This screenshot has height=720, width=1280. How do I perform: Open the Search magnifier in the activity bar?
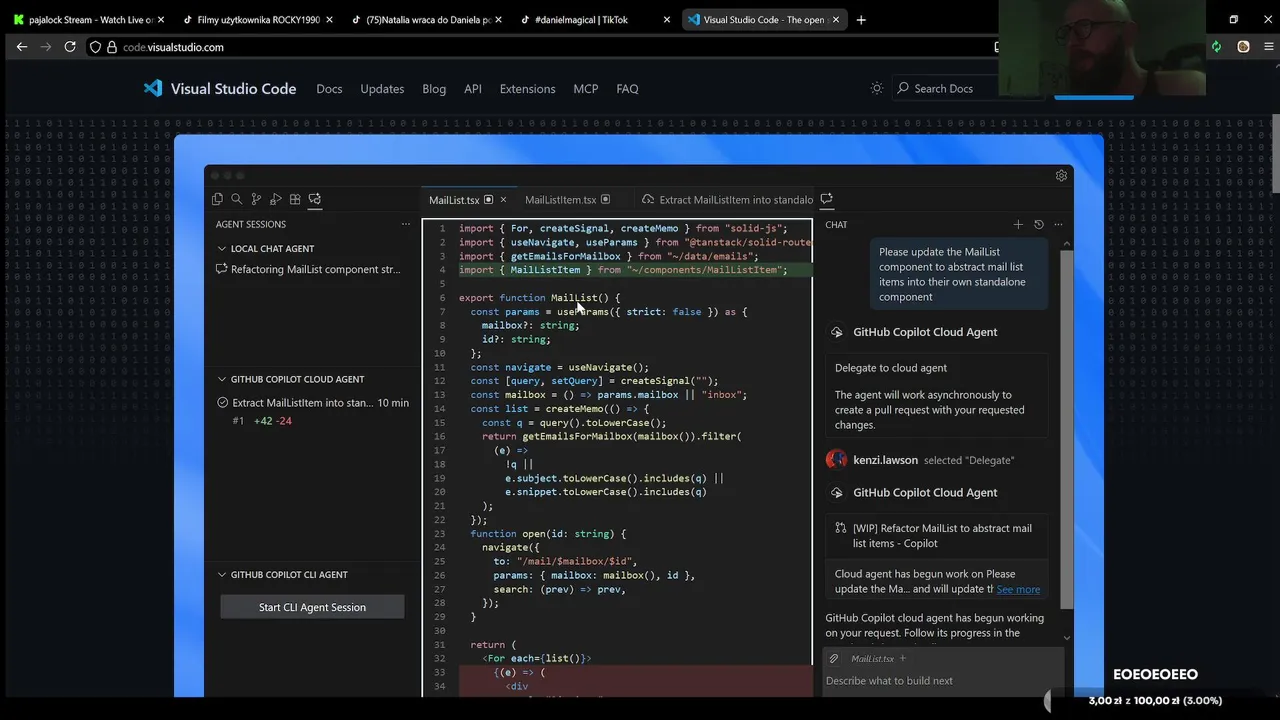tap(237, 199)
